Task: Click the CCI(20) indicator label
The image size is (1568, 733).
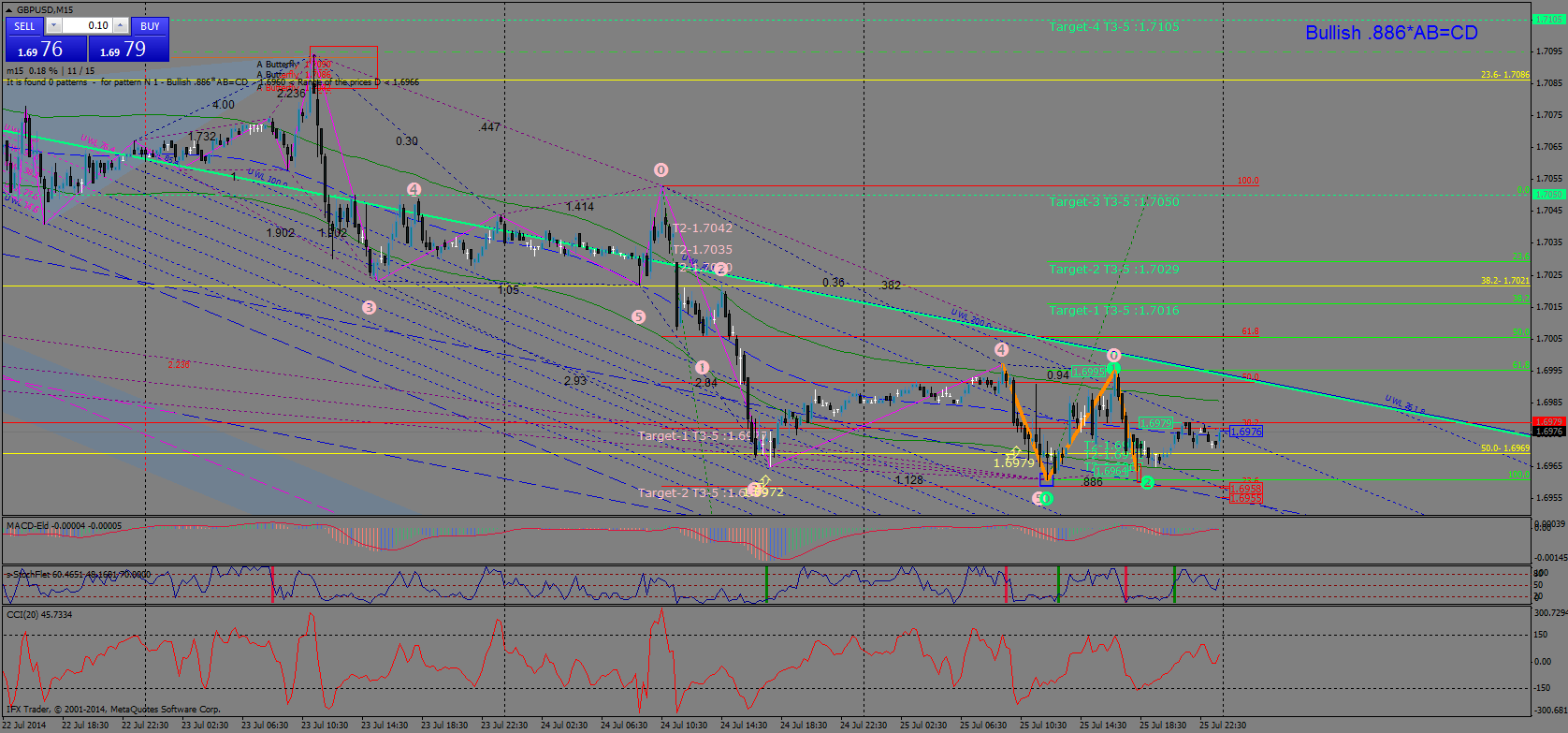Action: [x=26, y=614]
